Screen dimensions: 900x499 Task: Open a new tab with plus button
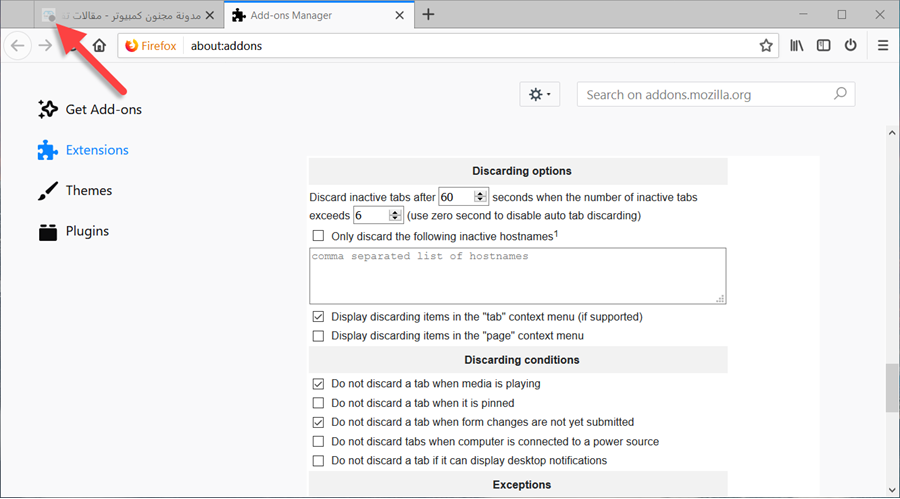pyautogui.click(x=428, y=15)
